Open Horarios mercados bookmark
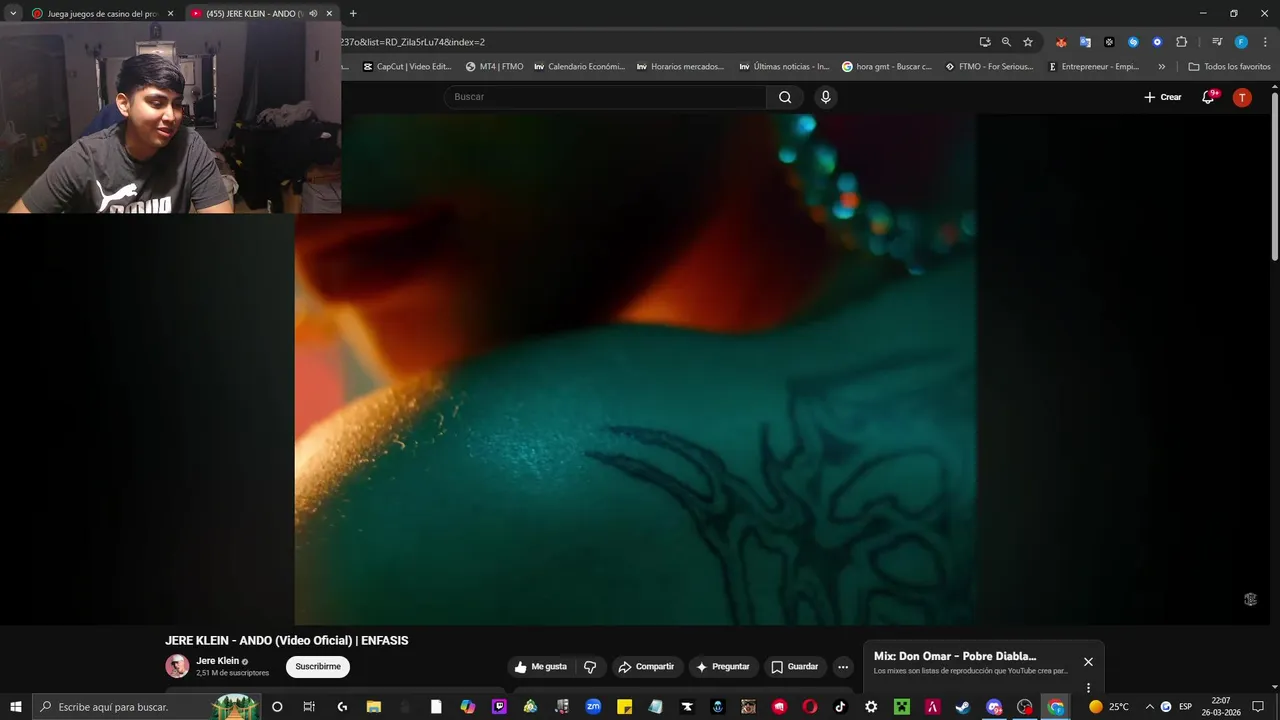 tap(680, 67)
